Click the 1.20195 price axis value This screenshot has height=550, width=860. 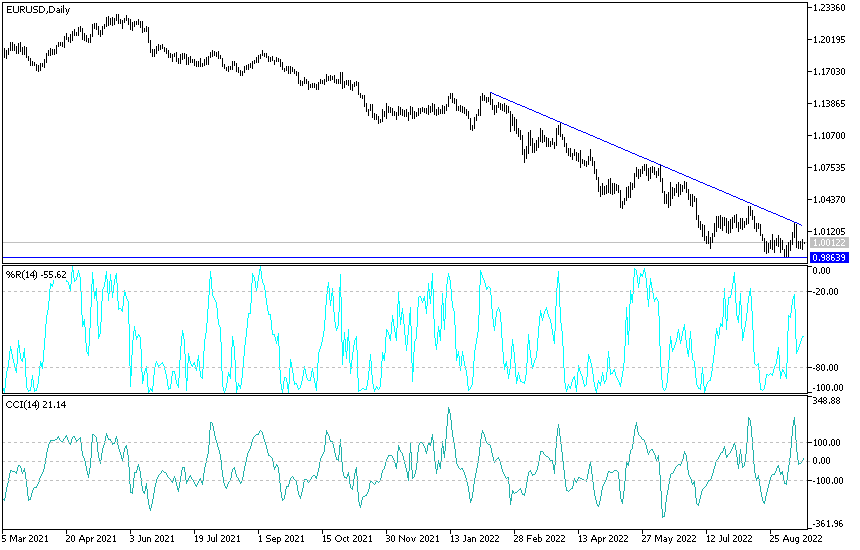[829, 39]
